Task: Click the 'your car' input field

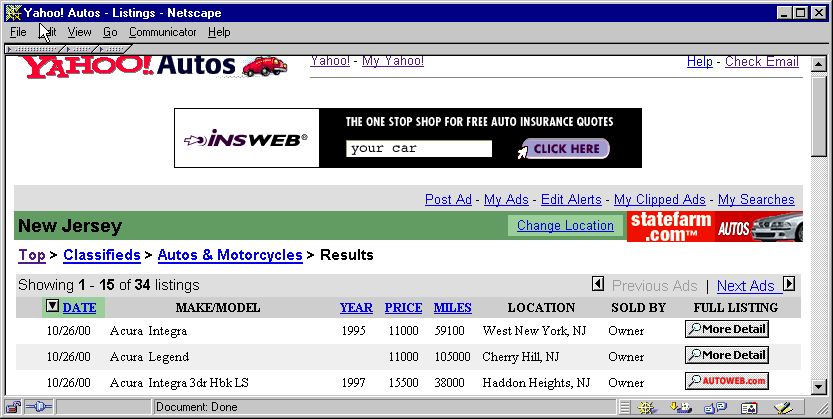Action: (419, 149)
